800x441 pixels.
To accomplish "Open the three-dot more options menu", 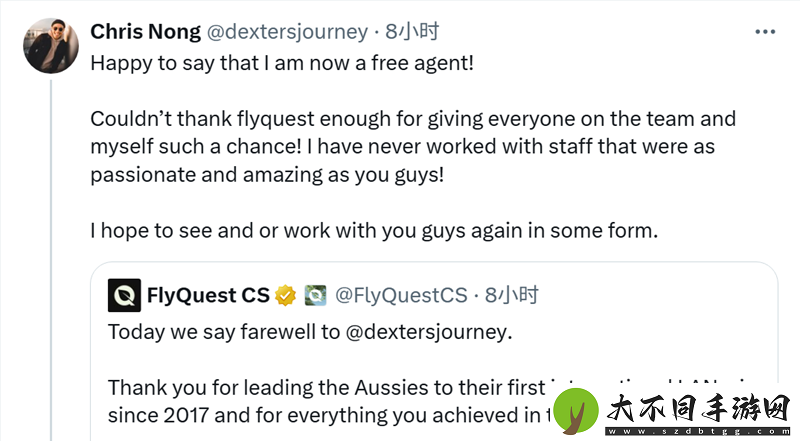I will coord(765,32).
